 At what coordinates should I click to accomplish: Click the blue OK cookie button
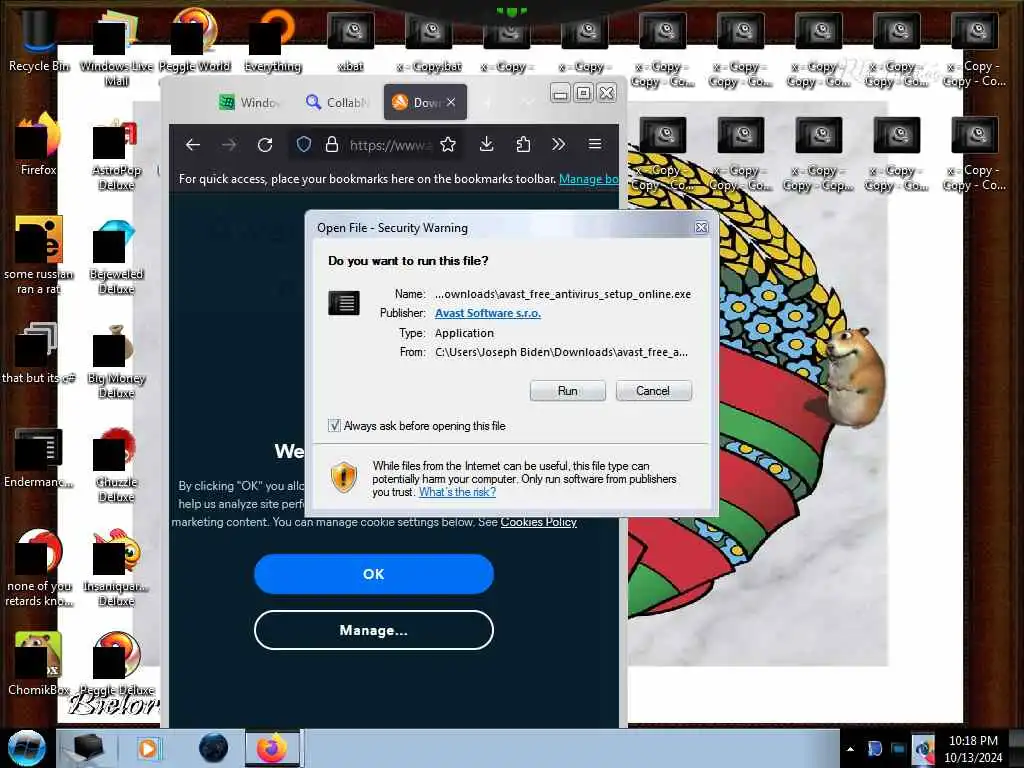click(x=374, y=574)
